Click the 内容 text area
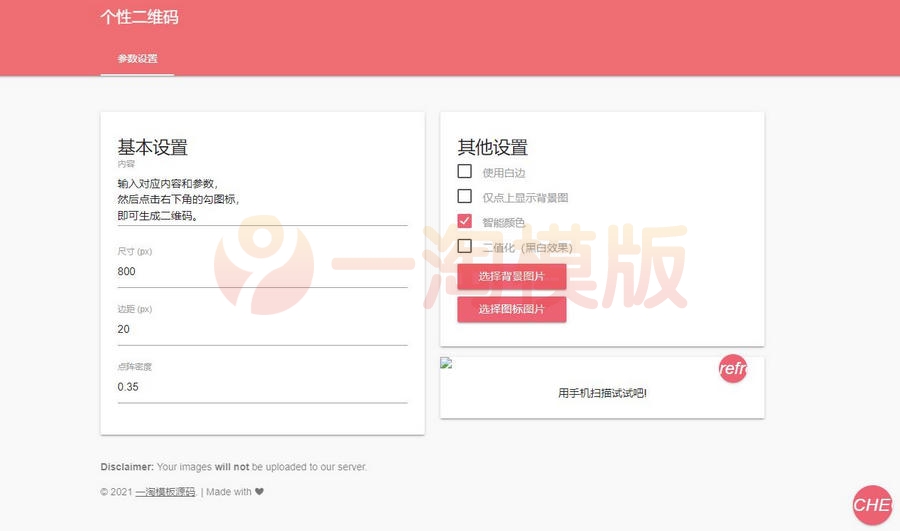This screenshot has height=531, width=900. click(262, 200)
